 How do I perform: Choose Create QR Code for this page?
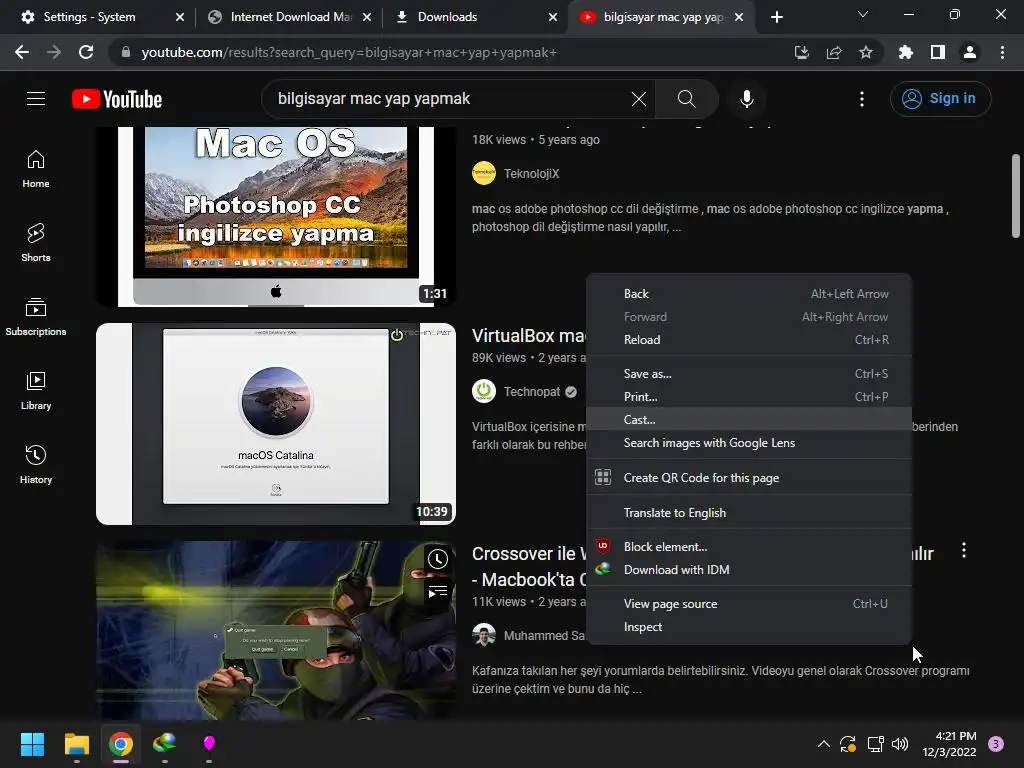click(x=748, y=477)
